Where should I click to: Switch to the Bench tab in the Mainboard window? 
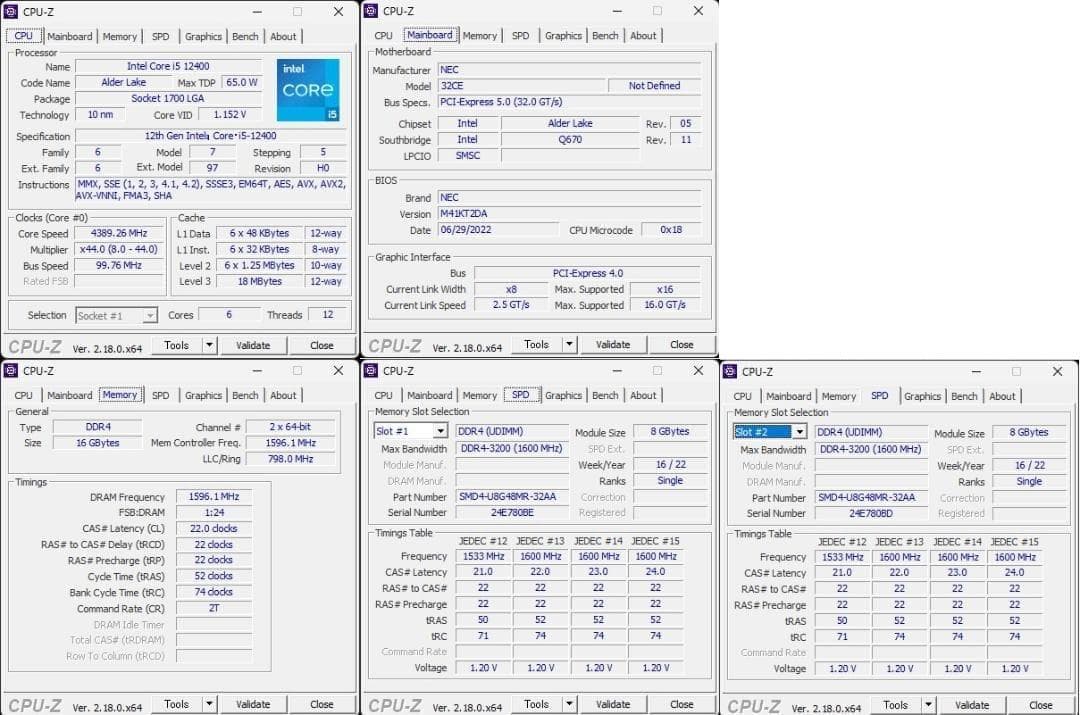point(605,35)
